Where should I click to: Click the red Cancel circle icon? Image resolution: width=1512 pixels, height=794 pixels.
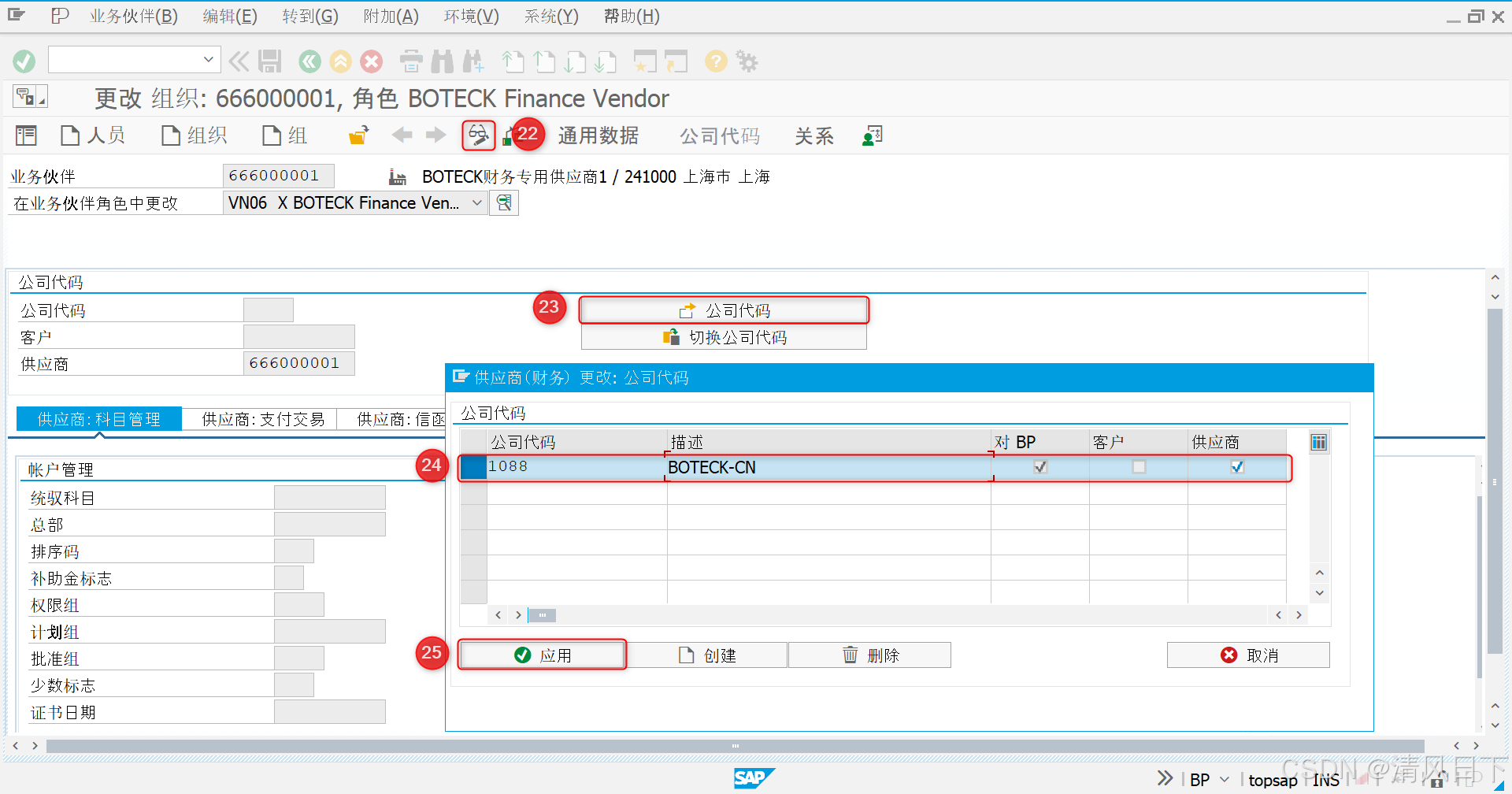tap(371, 61)
